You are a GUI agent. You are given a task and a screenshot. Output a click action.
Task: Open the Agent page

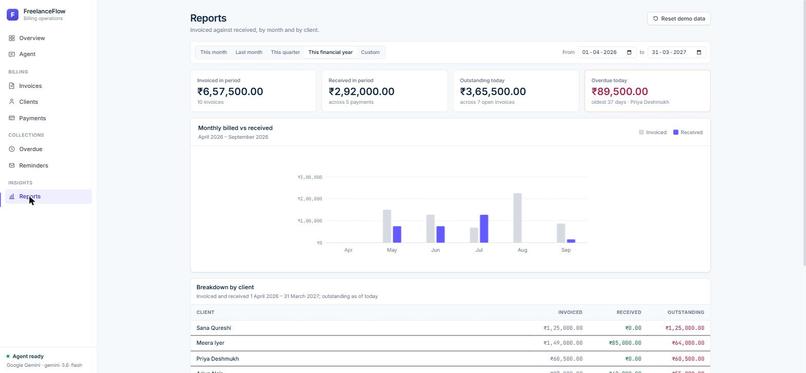(x=48, y=54)
